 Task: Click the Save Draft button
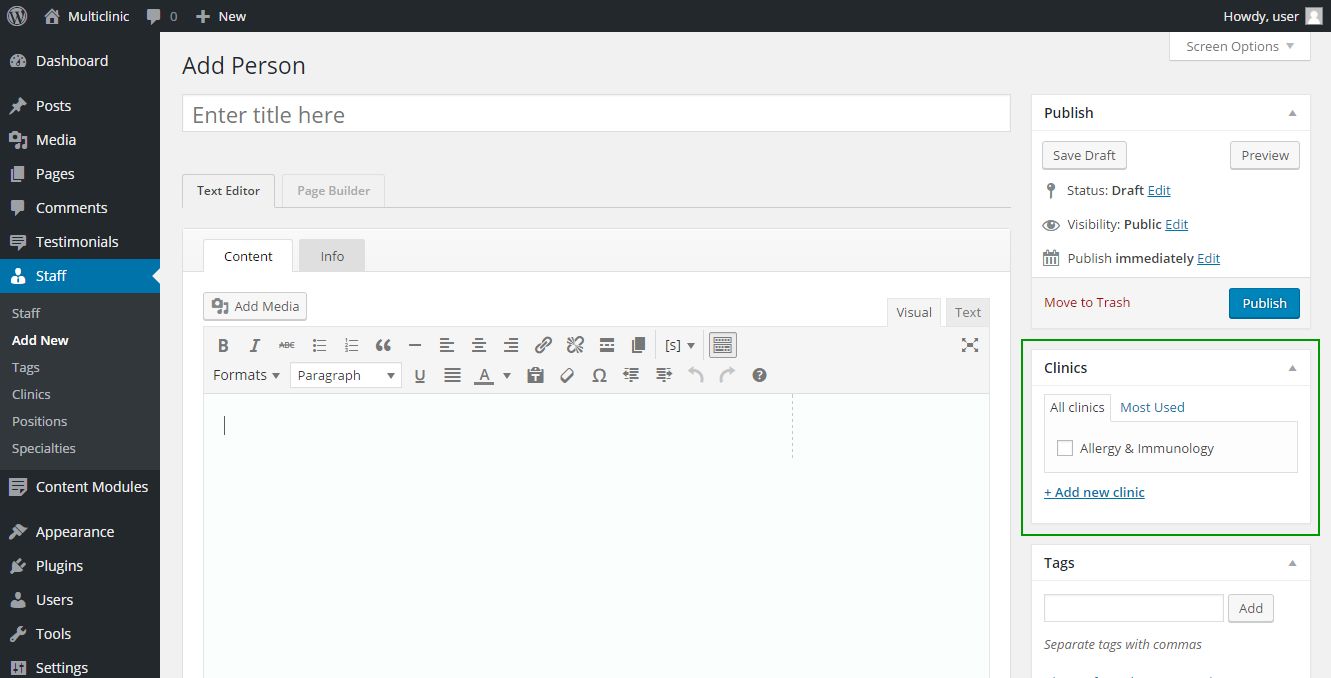(1084, 155)
